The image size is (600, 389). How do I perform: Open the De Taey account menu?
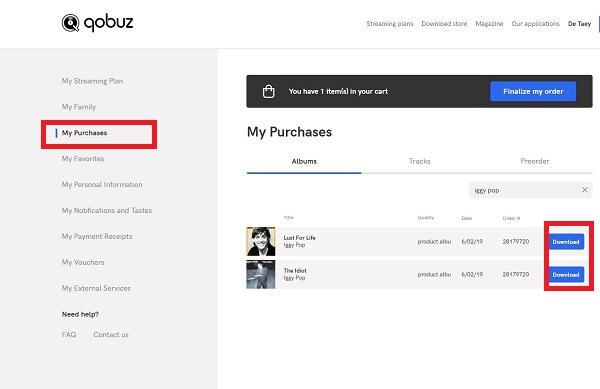tap(579, 24)
